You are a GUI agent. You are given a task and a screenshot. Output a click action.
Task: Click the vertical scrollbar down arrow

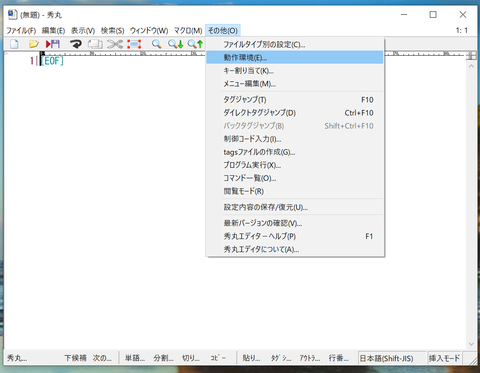point(471,344)
